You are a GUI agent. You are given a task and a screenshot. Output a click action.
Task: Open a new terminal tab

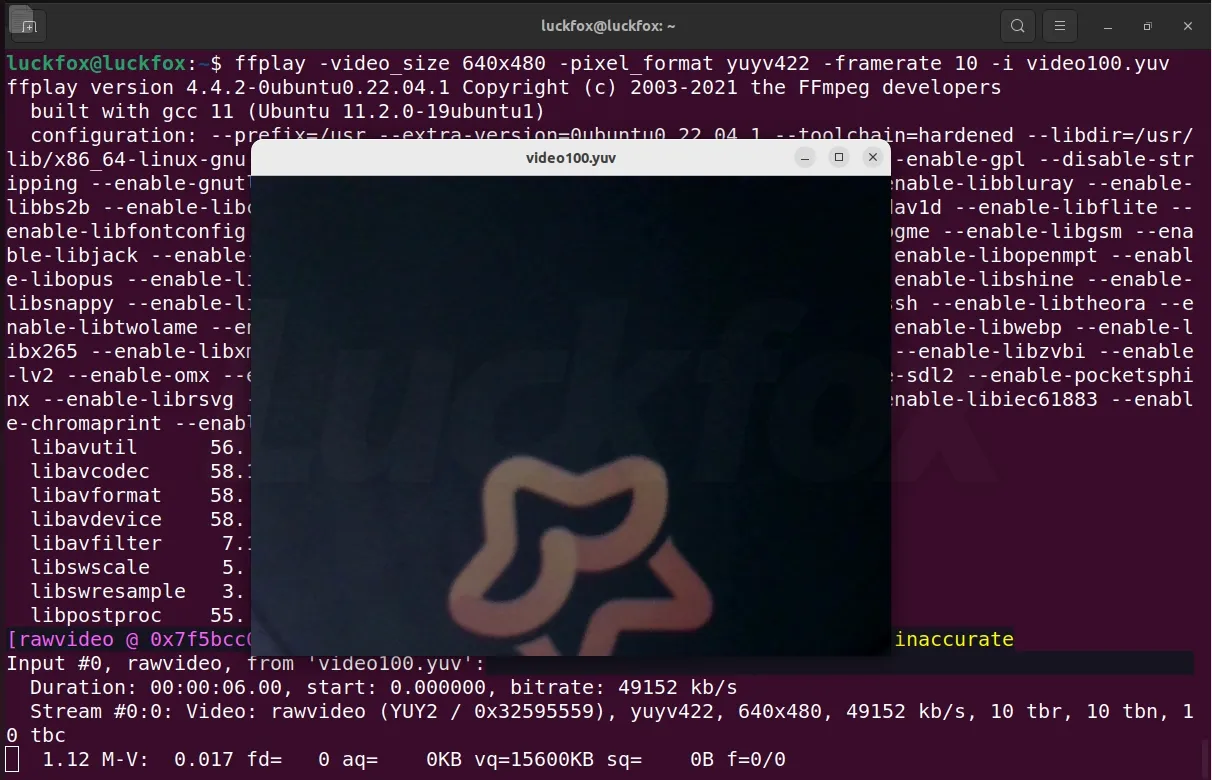tap(28, 26)
